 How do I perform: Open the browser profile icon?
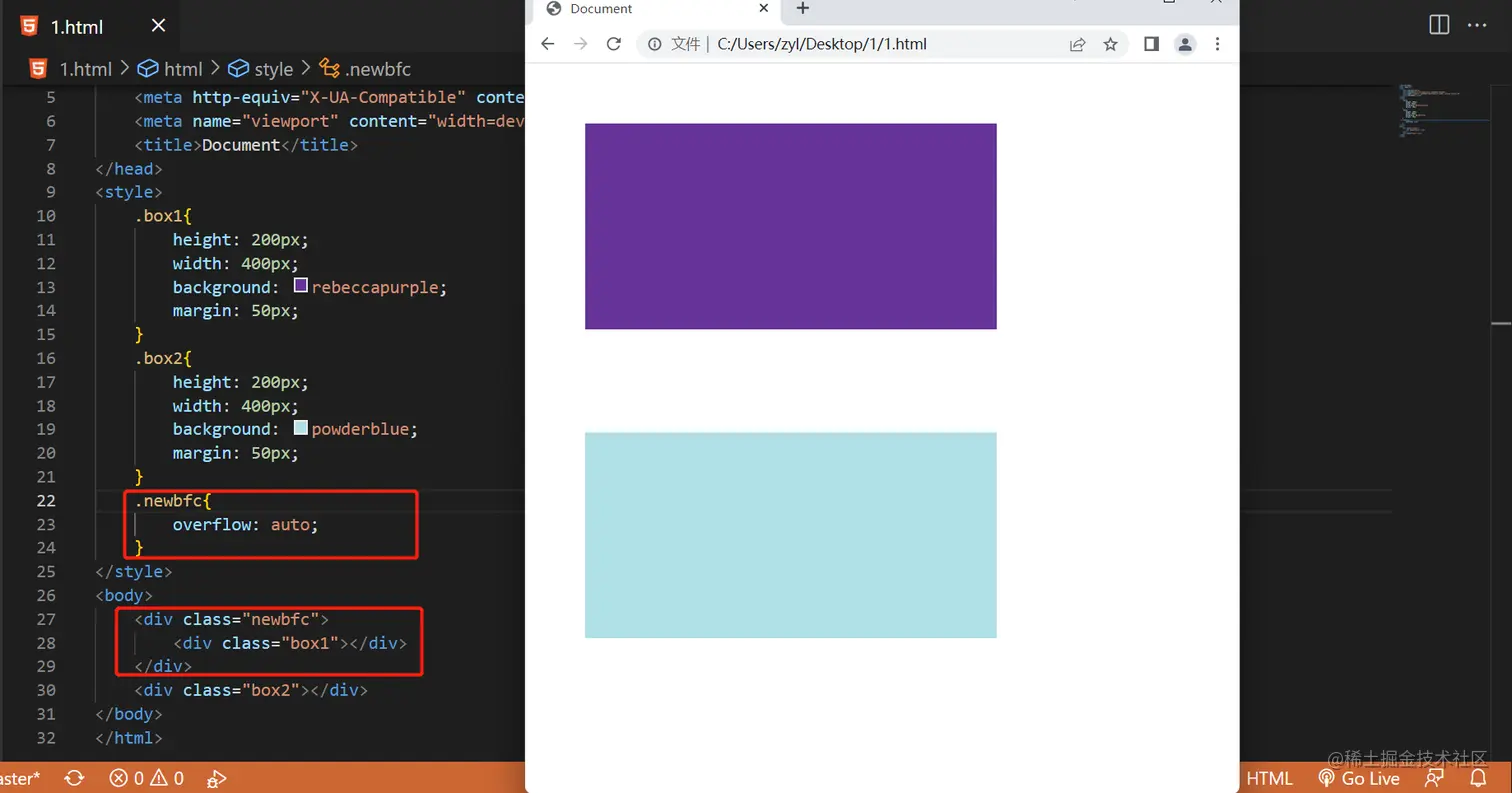[x=1185, y=44]
